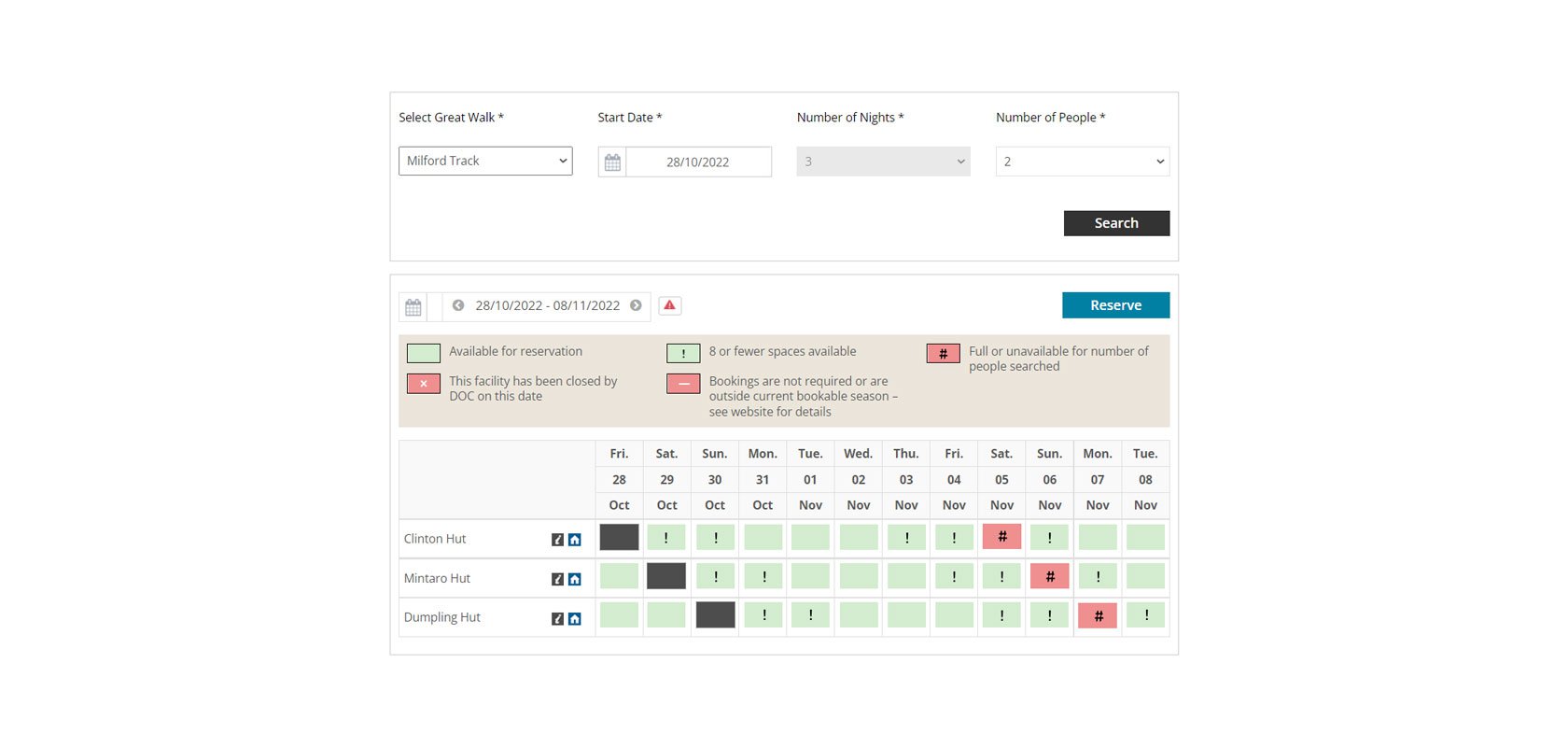Open the Select Great Walk dropdown

(485, 161)
